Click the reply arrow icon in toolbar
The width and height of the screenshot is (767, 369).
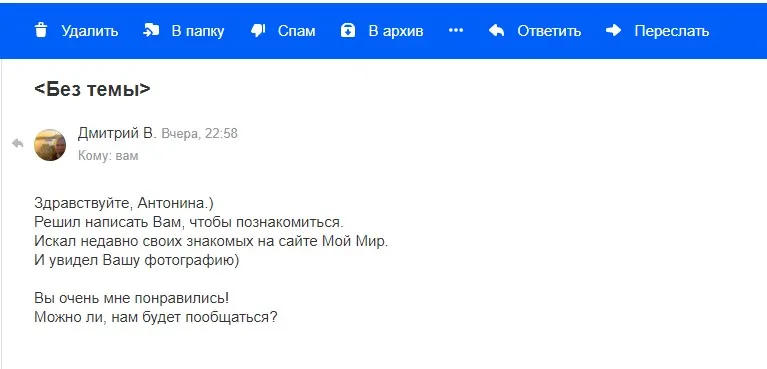(496, 31)
